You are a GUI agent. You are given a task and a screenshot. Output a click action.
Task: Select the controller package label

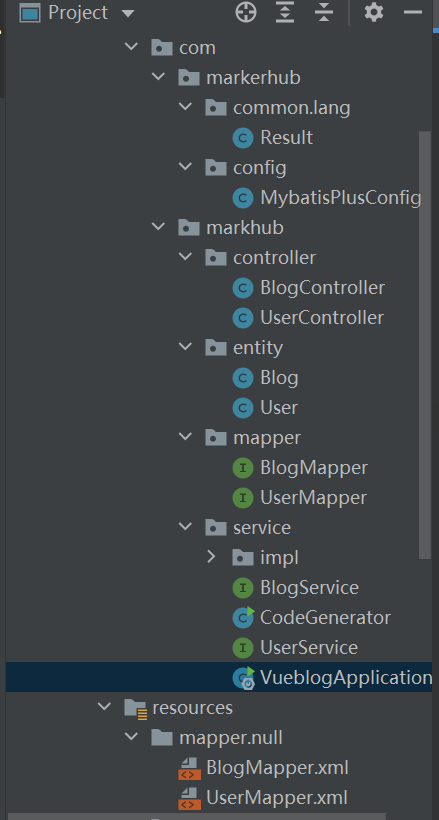(x=275, y=257)
